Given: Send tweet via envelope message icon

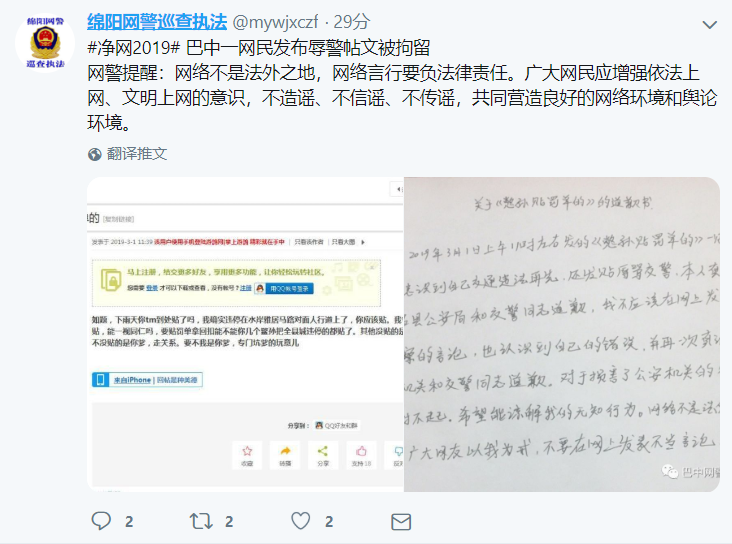Looking at the screenshot, I should point(401,522).
